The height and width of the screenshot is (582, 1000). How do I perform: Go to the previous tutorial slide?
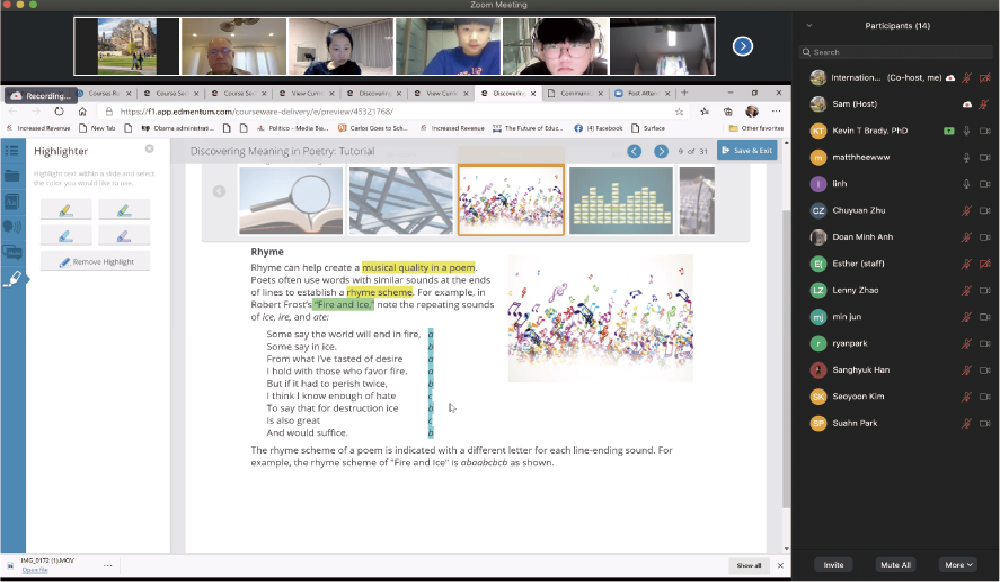pos(634,151)
